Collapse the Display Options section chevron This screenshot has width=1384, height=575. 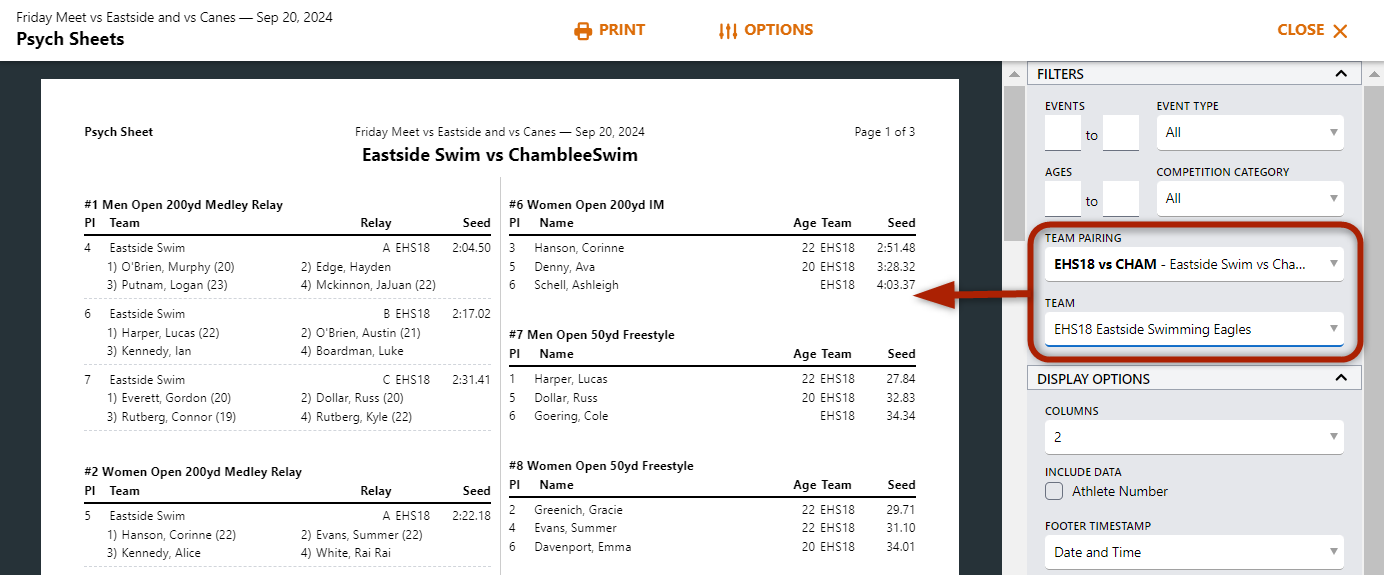coord(1340,379)
